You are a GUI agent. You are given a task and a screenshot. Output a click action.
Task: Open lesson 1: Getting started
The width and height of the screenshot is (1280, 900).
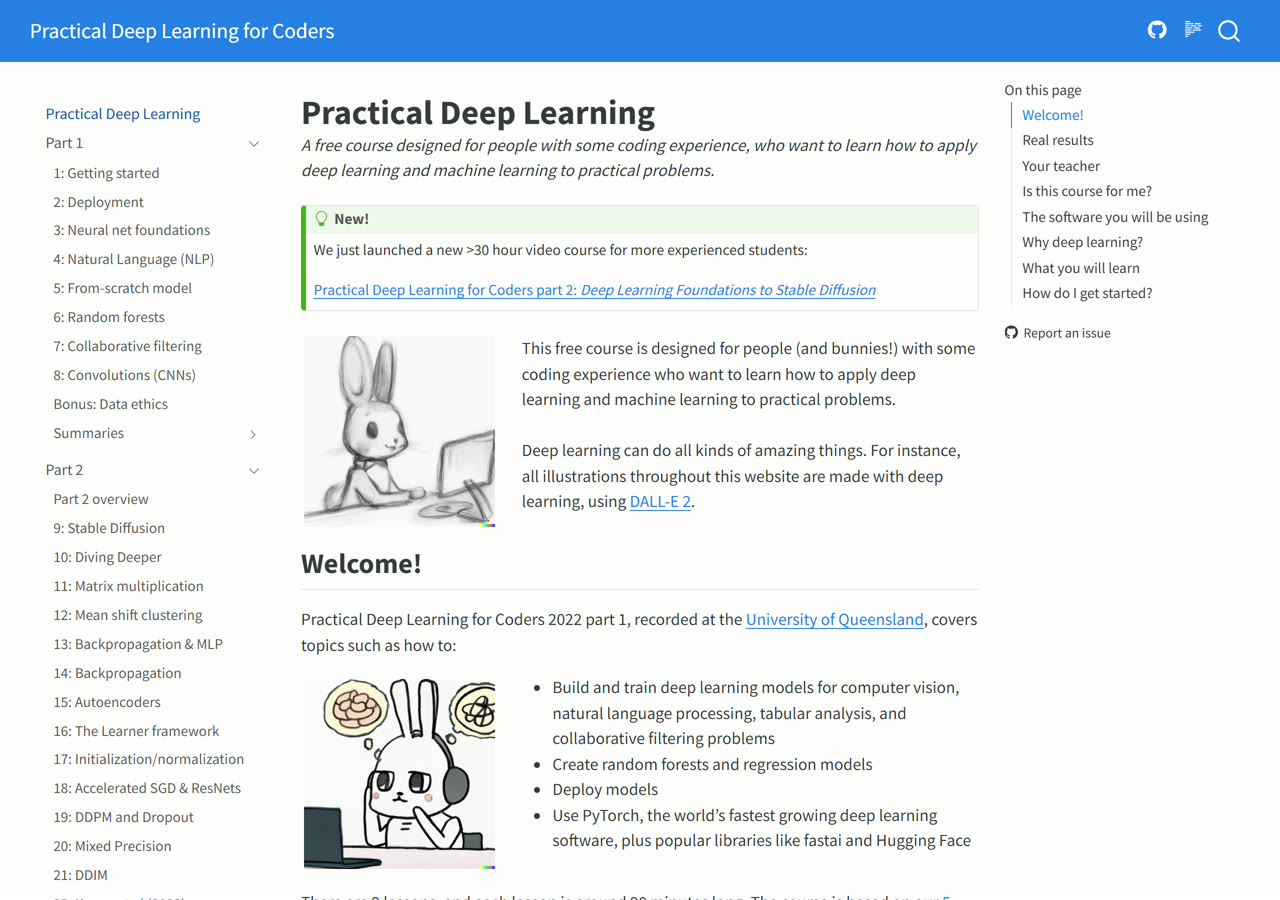(106, 173)
